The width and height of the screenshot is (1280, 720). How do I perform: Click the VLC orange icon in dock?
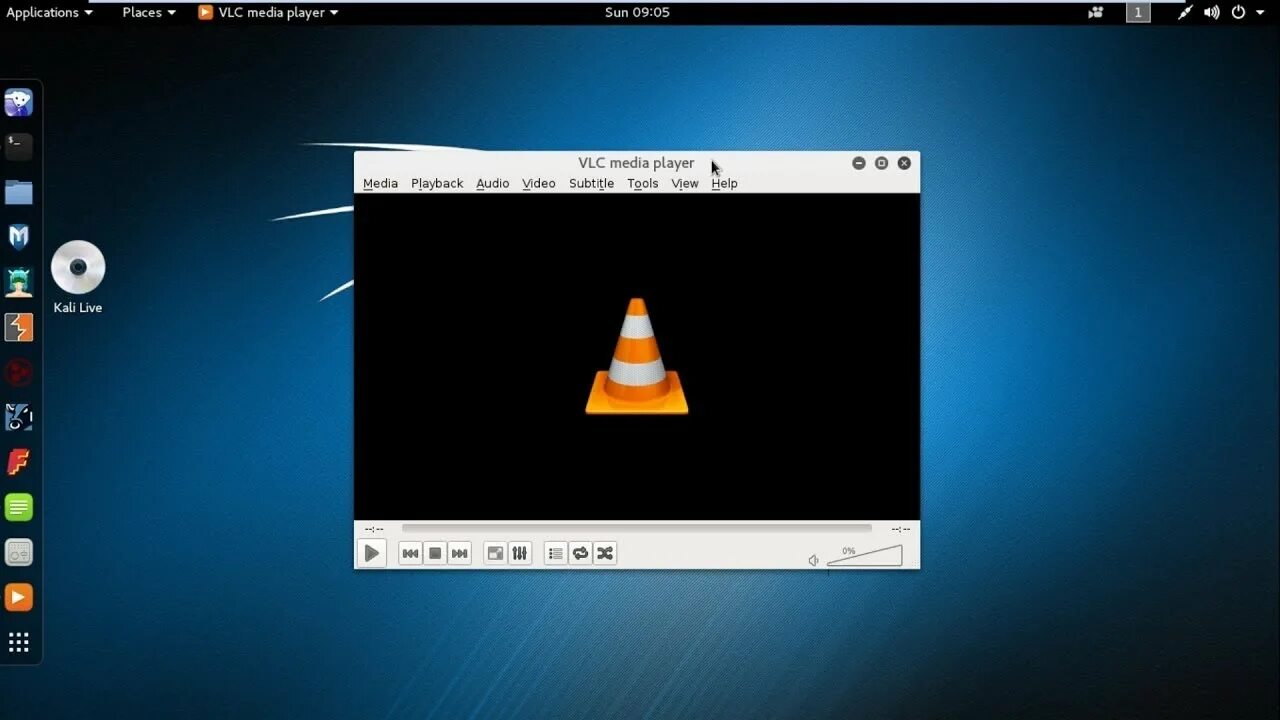pyautogui.click(x=19, y=597)
